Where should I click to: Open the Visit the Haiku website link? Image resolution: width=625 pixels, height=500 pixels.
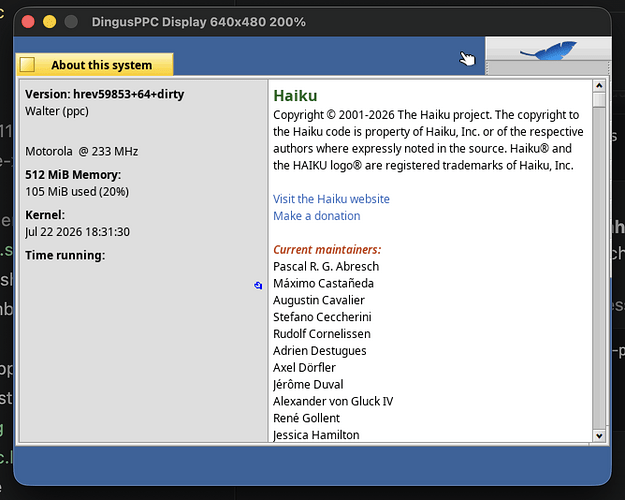click(331, 199)
